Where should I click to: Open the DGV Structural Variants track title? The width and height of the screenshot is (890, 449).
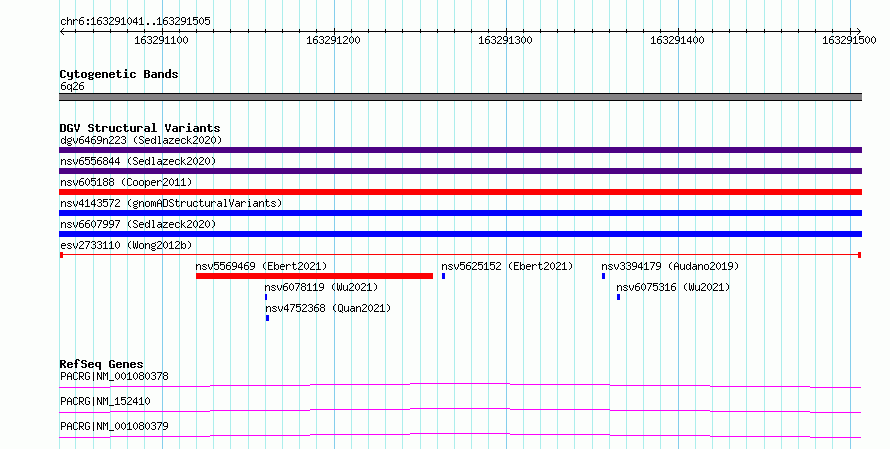(140, 128)
